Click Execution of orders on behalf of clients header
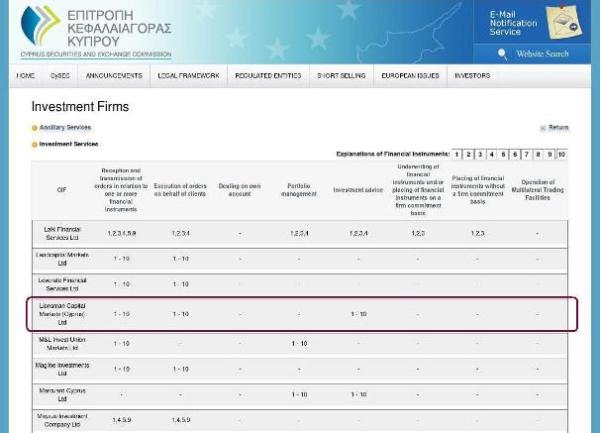The height and width of the screenshot is (433, 600). pos(180,190)
